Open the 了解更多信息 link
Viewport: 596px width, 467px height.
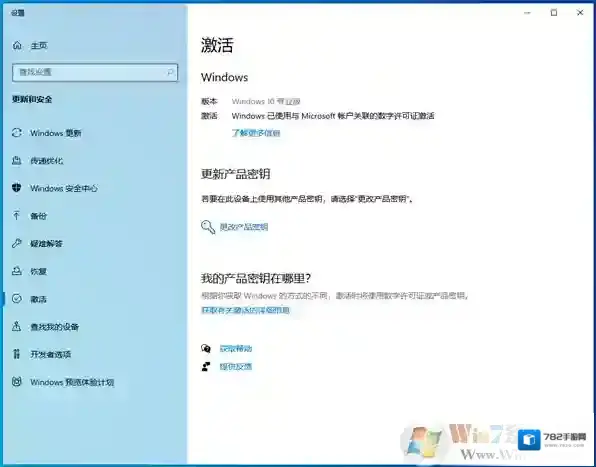pyautogui.click(x=256, y=133)
